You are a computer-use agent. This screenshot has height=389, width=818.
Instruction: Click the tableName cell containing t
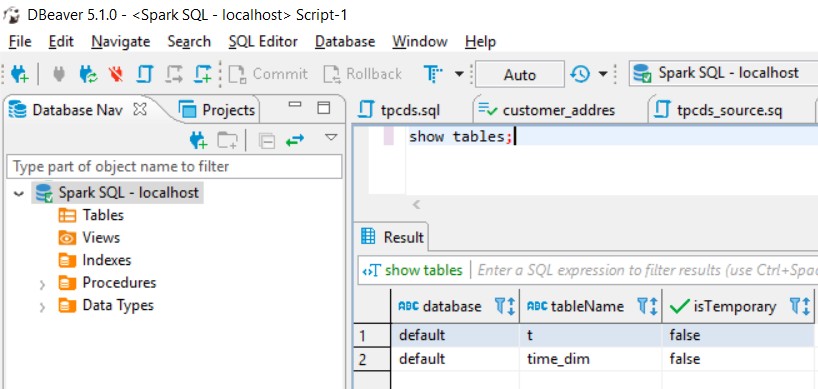(x=591, y=335)
